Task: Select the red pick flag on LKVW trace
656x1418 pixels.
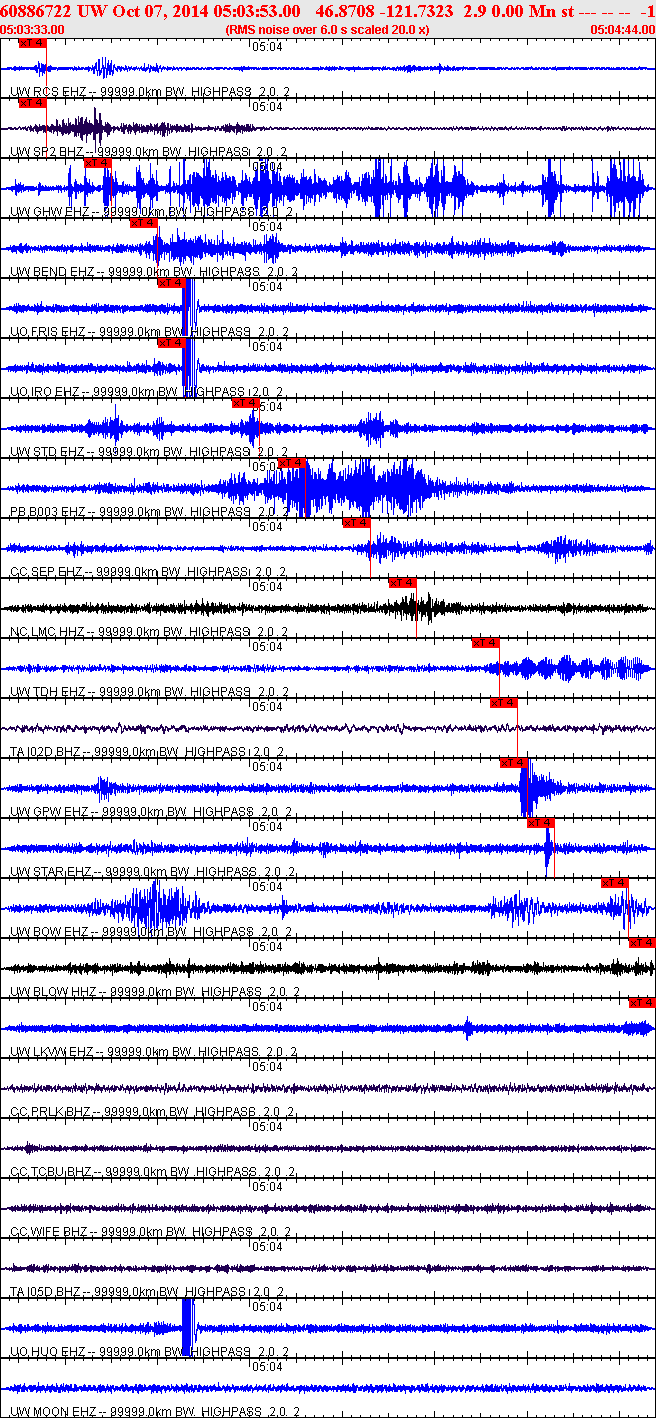Action: point(641,1003)
